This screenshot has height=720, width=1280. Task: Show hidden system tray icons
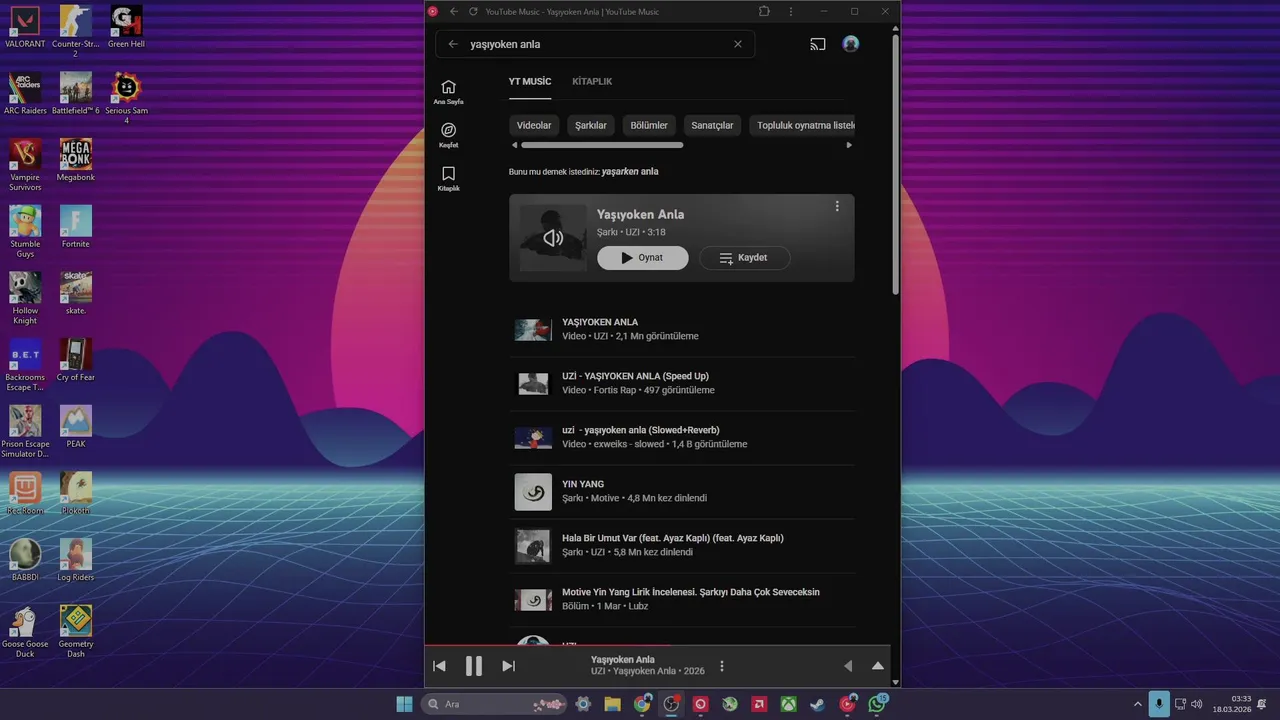point(1137,704)
